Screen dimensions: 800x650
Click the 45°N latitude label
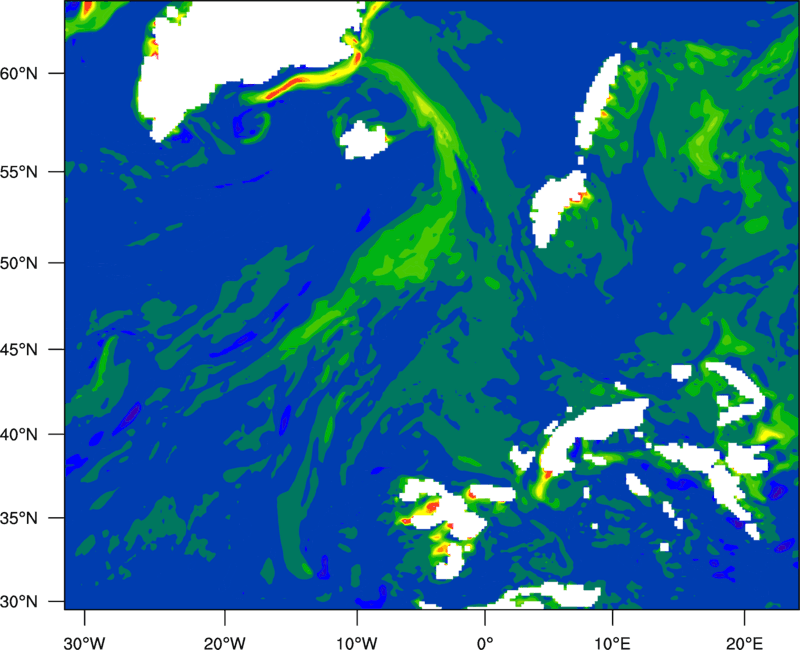click(19, 349)
